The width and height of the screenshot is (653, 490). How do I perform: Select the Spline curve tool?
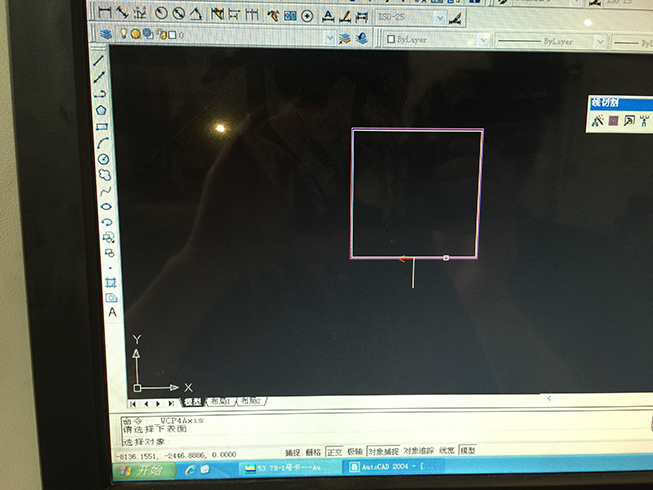pos(104,190)
